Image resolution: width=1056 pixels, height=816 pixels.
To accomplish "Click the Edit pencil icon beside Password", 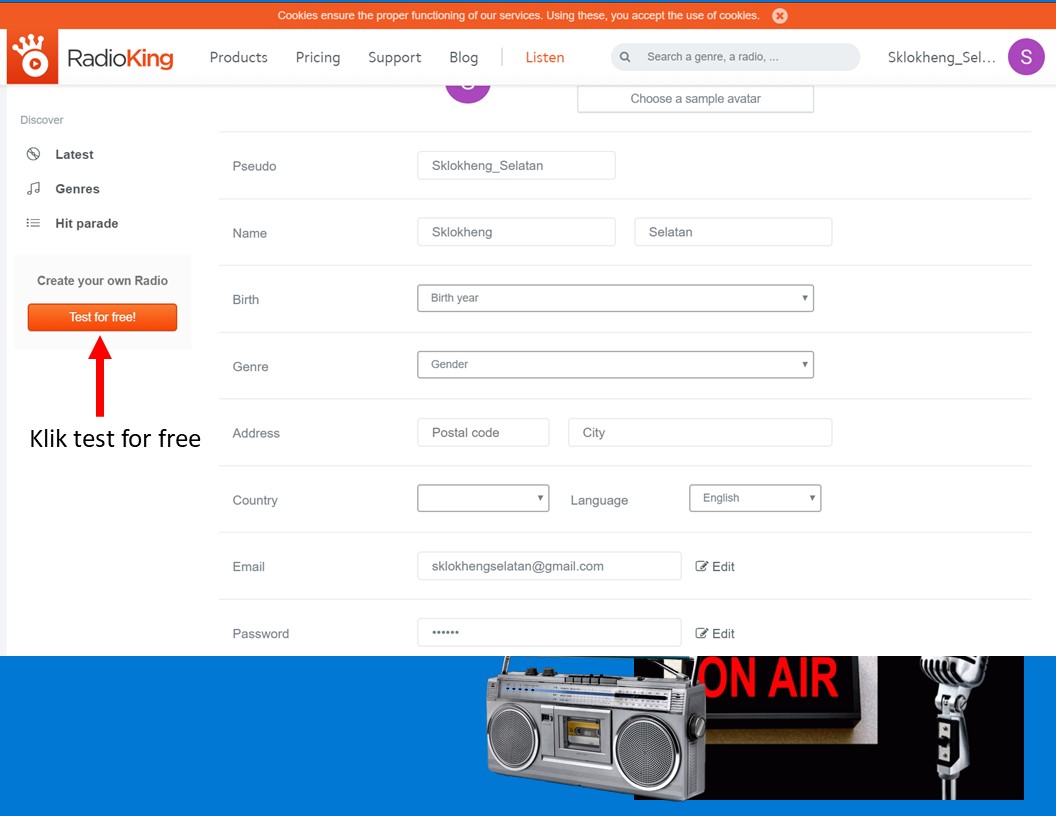I will (701, 634).
